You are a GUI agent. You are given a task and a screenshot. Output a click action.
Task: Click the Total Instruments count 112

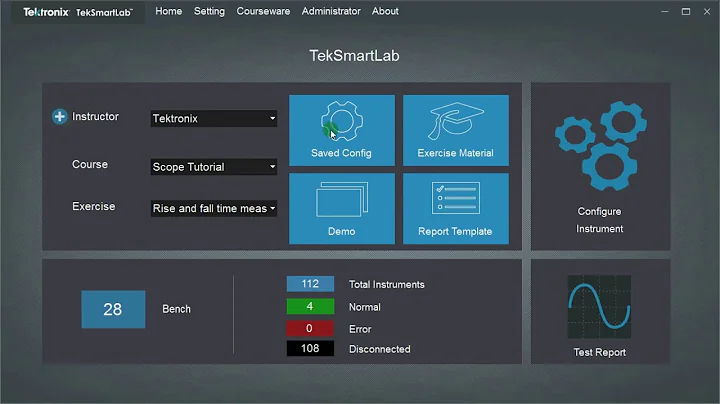pos(310,284)
